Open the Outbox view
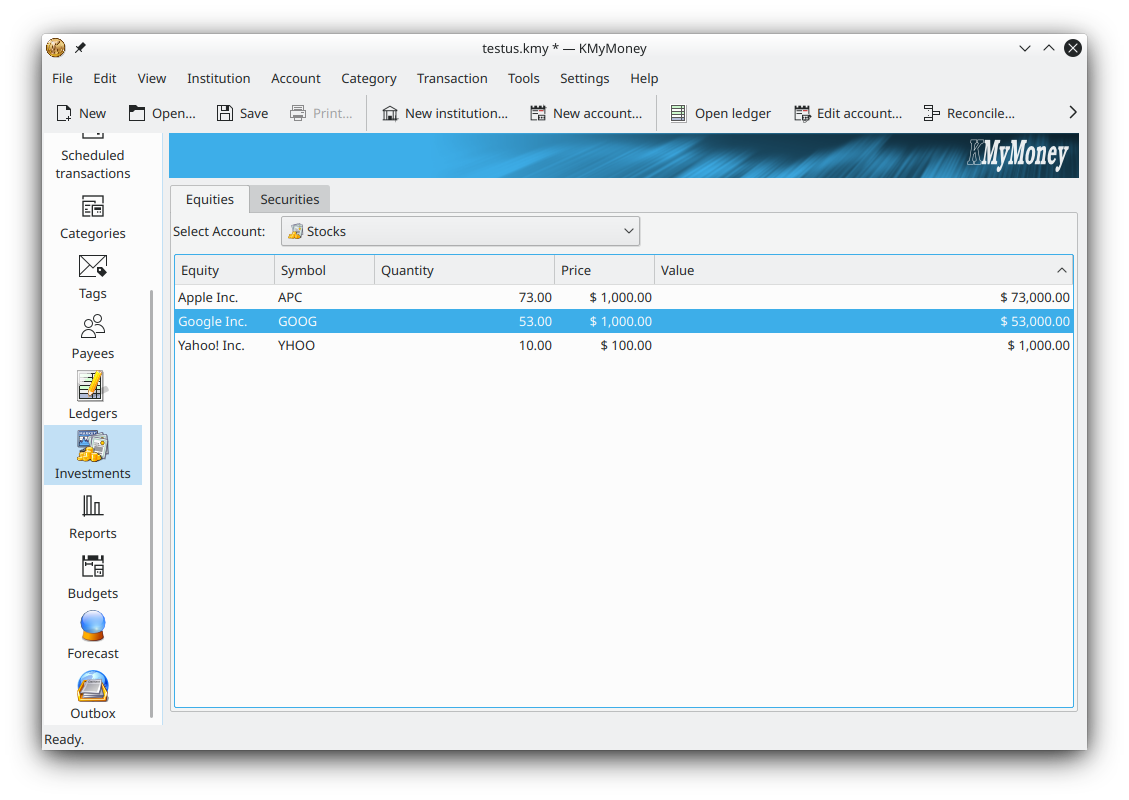Image resolution: width=1129 pixels, height=800 pixels. pyautogui.click(x=92, y=695)
